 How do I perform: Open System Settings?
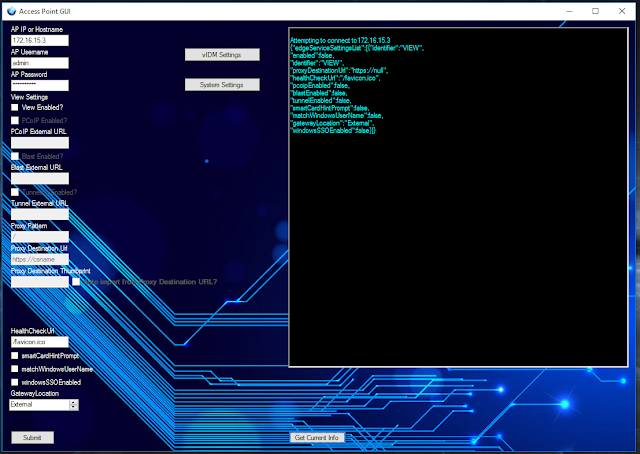[222, 85]
